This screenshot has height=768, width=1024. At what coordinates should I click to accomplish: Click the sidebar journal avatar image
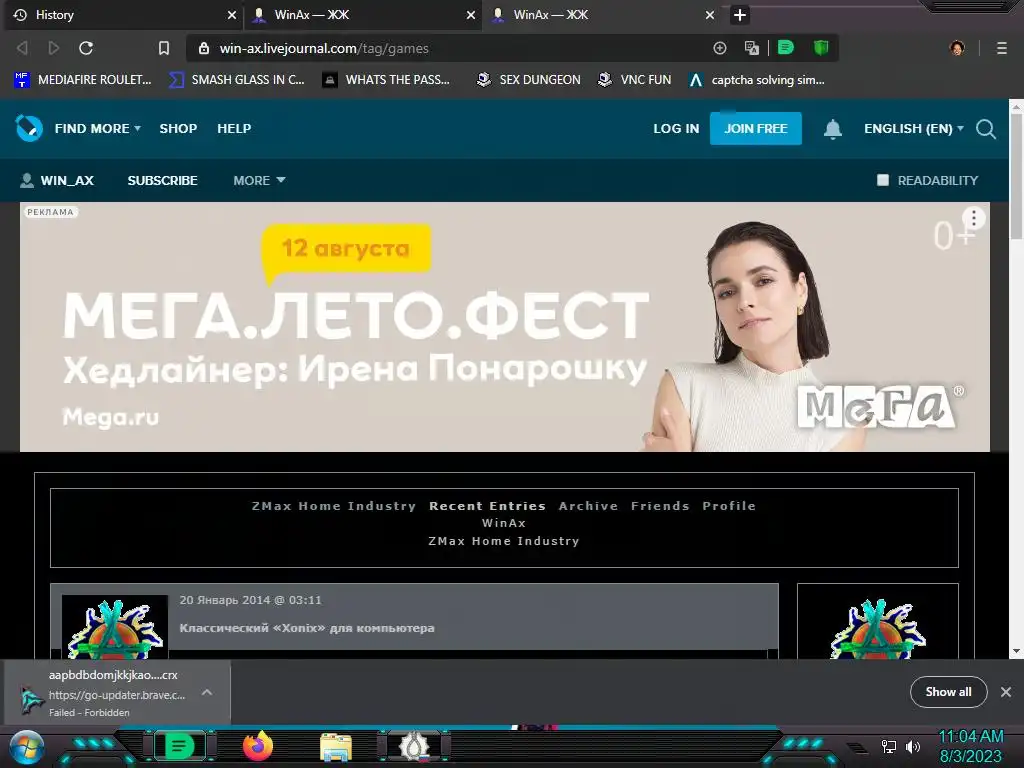pos(878,628)
